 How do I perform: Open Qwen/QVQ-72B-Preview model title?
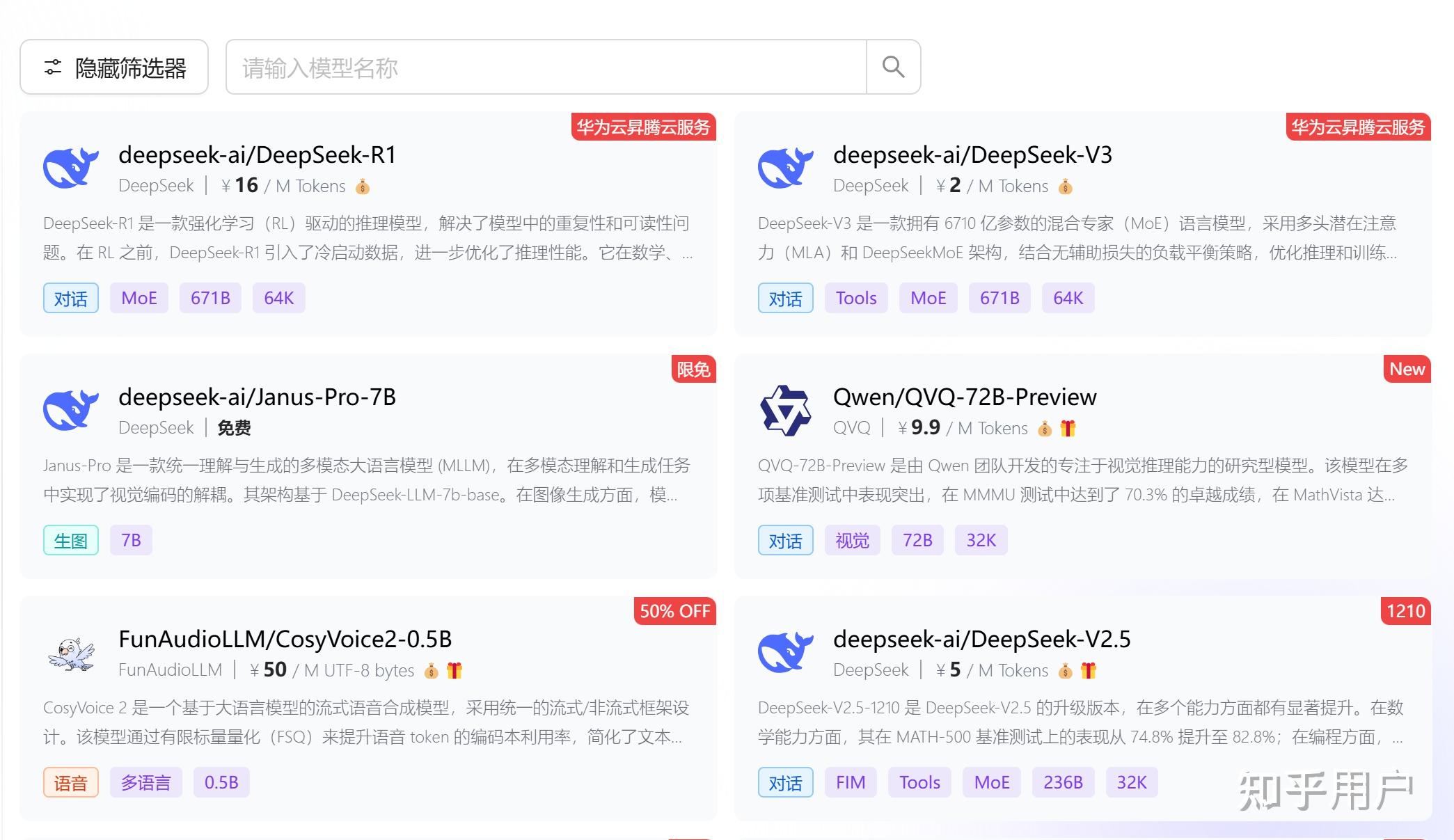(x=965, y=397)
